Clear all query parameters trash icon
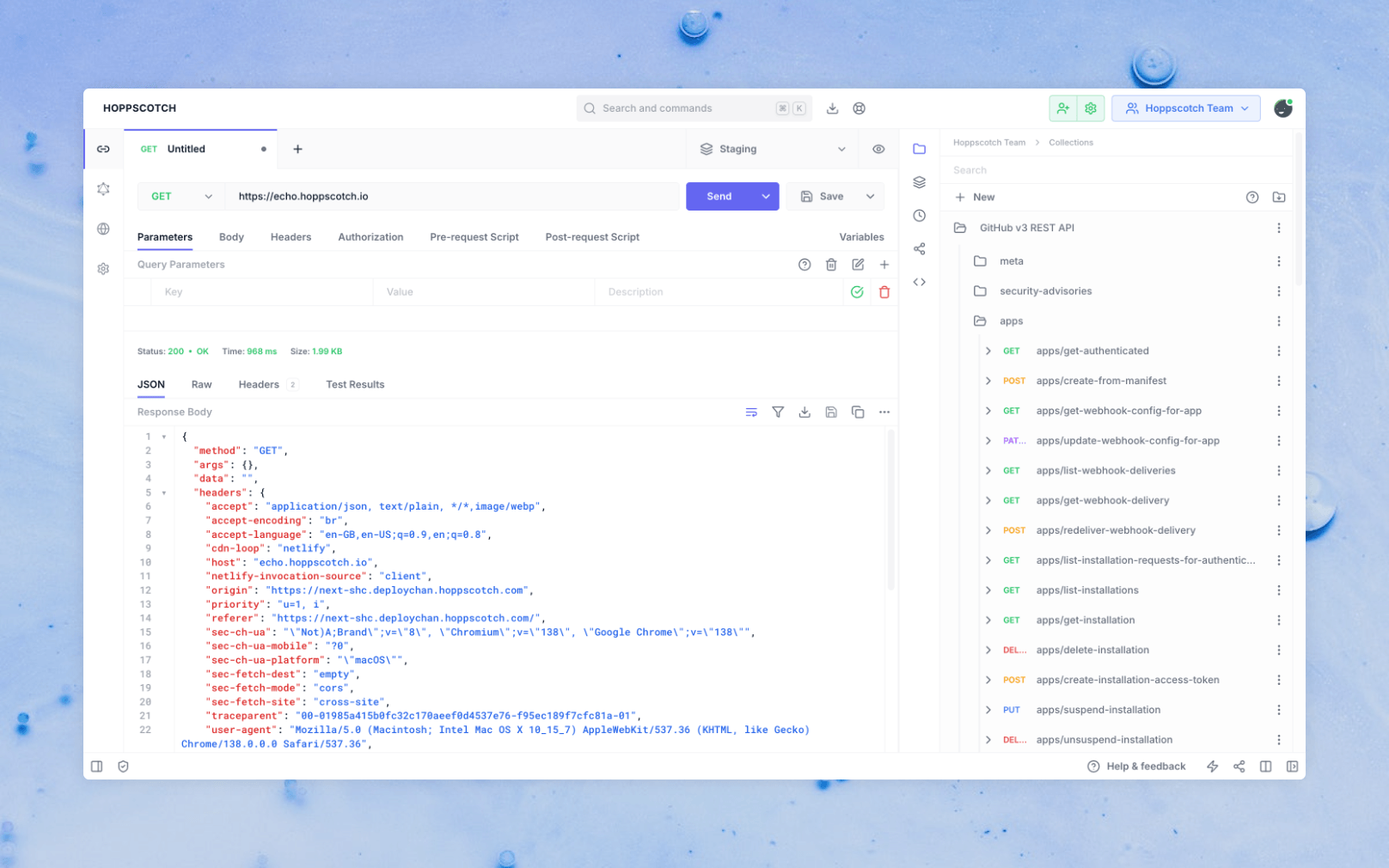 click(831, 265)
